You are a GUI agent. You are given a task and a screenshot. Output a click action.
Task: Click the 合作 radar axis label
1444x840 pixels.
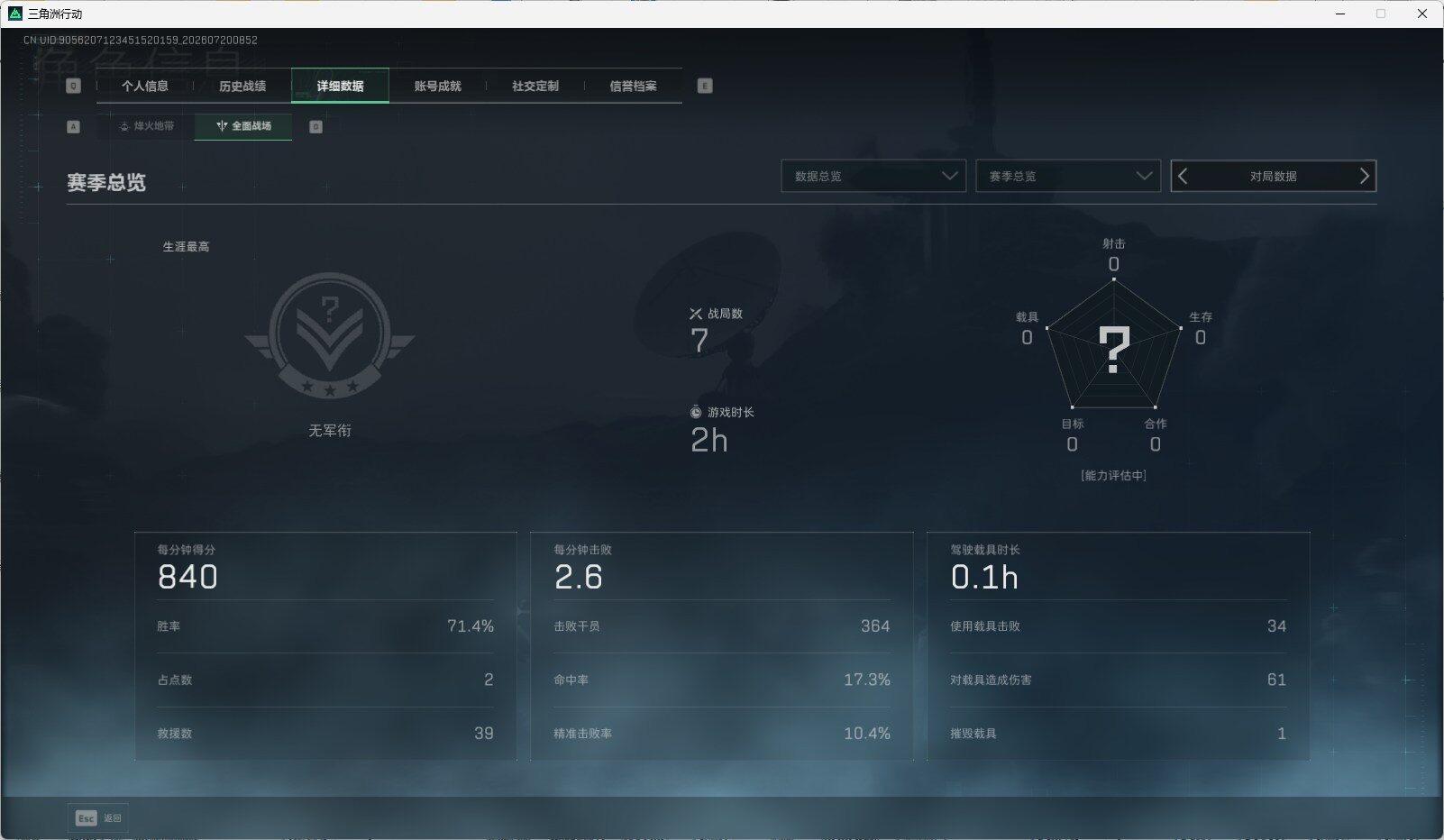(x=1156, y=424)
